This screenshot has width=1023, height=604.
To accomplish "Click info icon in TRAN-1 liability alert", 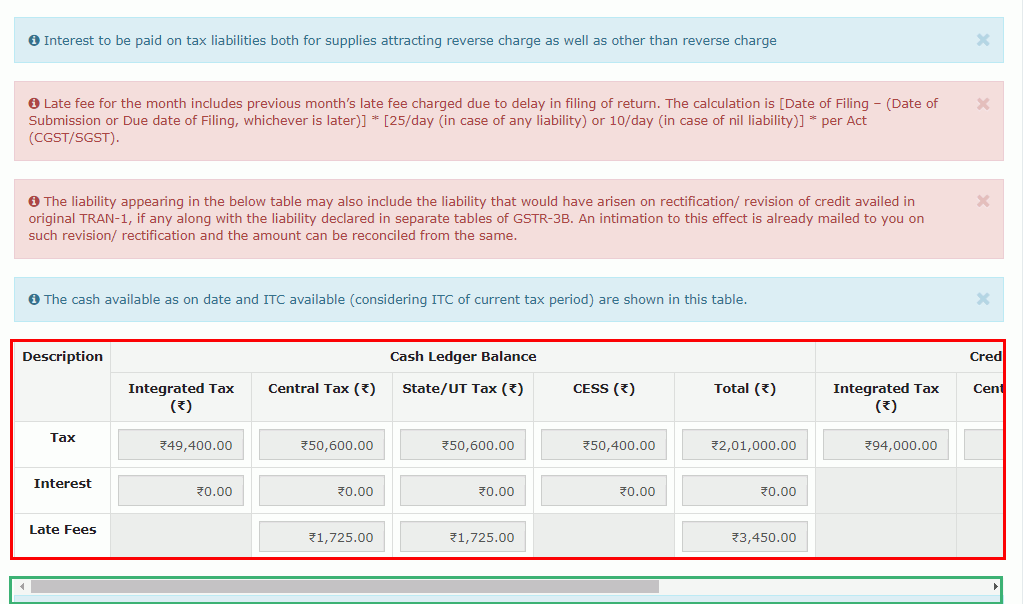I will (34, 202).
